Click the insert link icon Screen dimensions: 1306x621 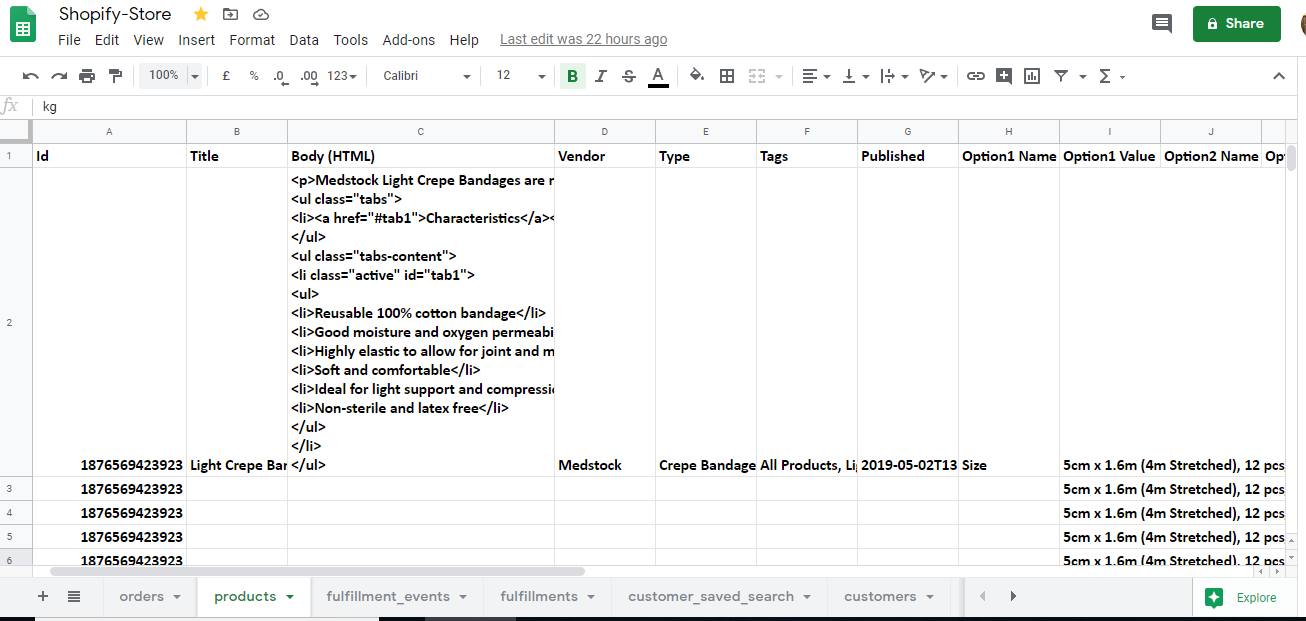pyautogui.click(x=975, y=76)
